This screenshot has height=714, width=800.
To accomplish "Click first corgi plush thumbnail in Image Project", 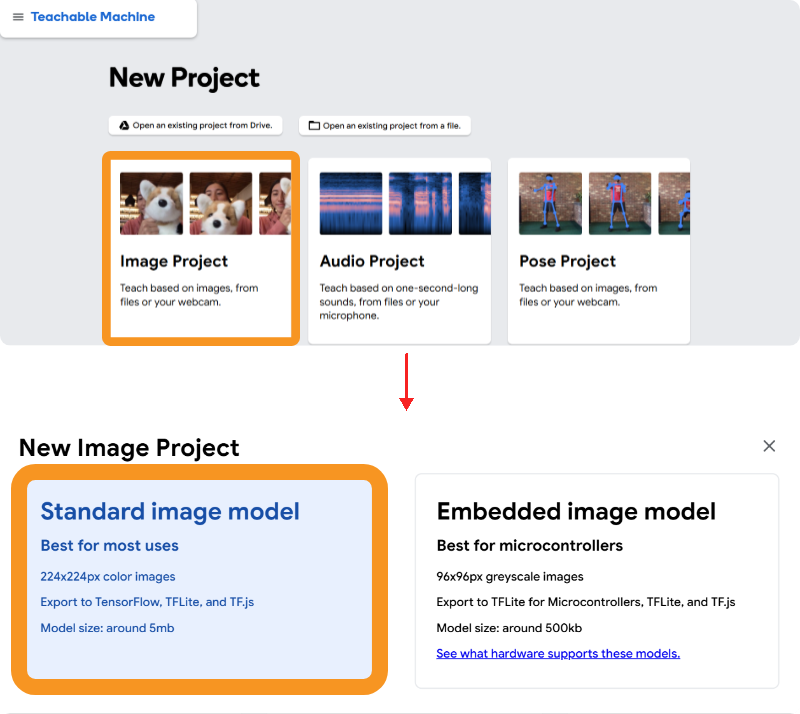I will pyautogui.click(x=152, y=204).
